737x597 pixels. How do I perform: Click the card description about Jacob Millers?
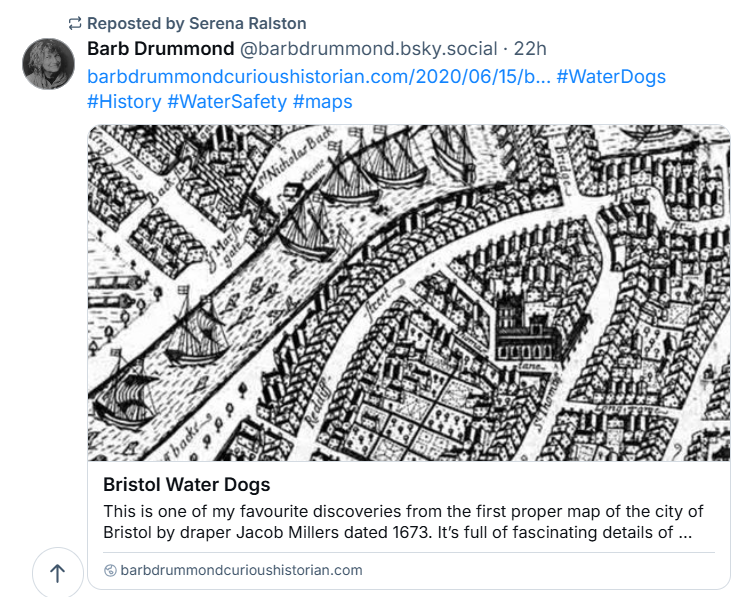click(x=397, y=522)
